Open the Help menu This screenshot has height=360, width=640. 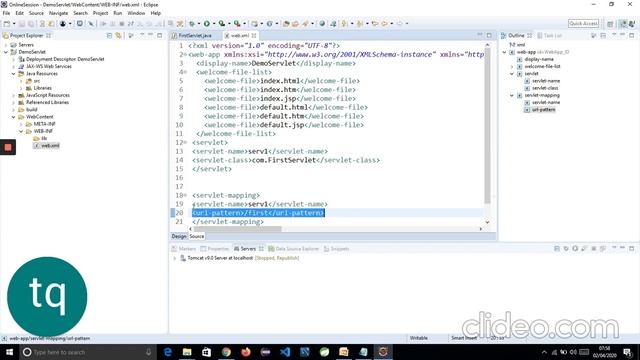tap(156, 13)
